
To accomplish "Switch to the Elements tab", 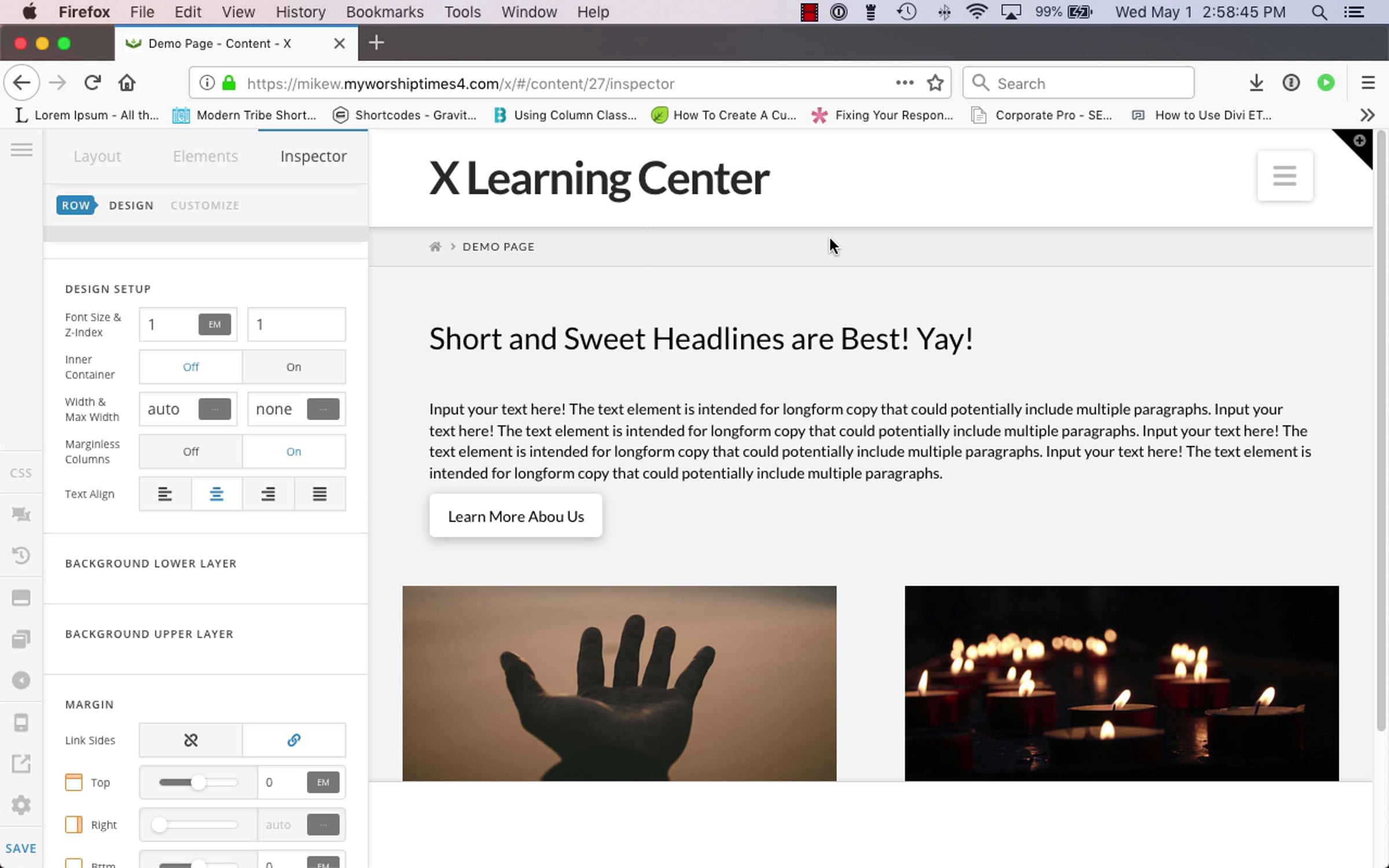I will [x=205, y=156].
